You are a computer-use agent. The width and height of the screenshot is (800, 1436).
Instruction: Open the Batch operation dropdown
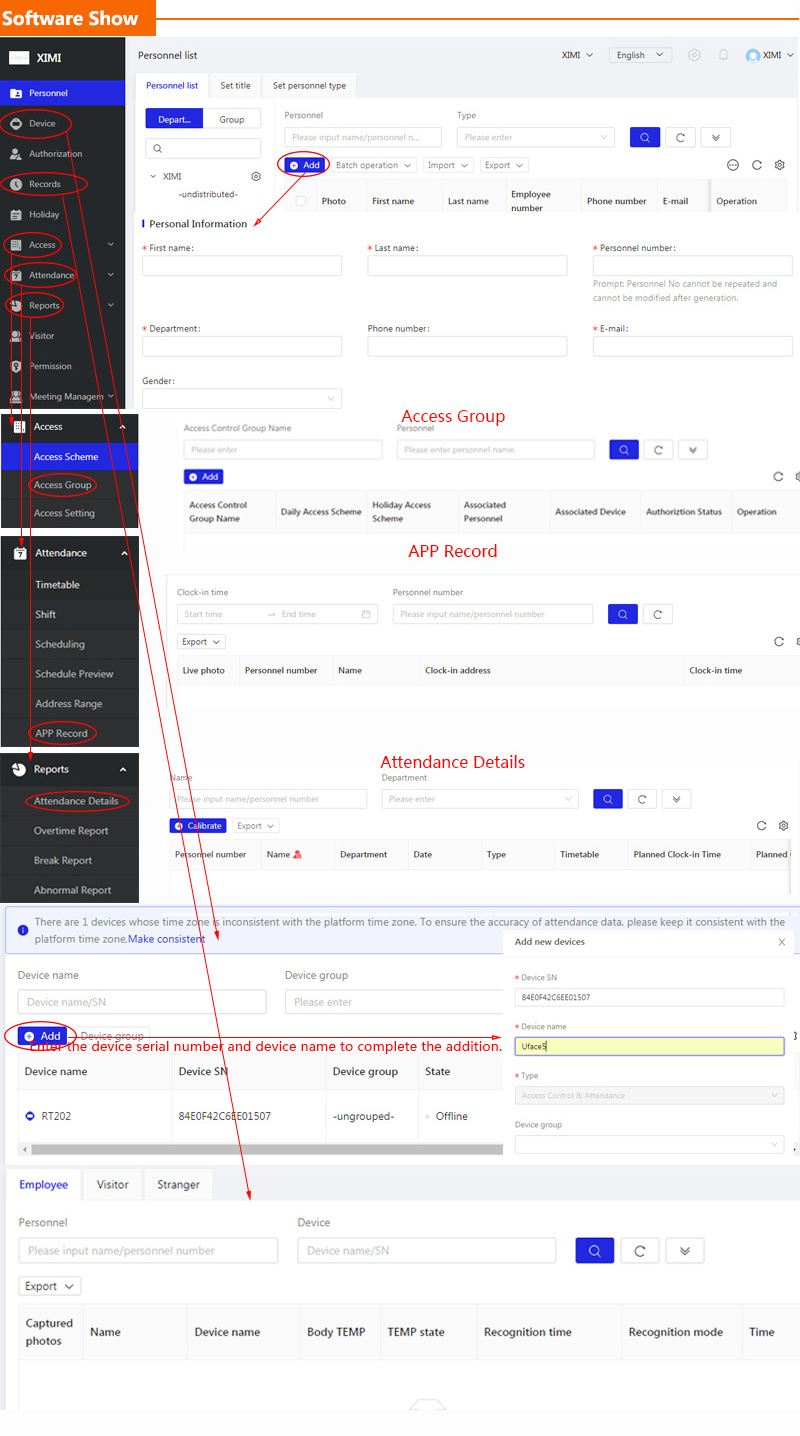[374, 165]
